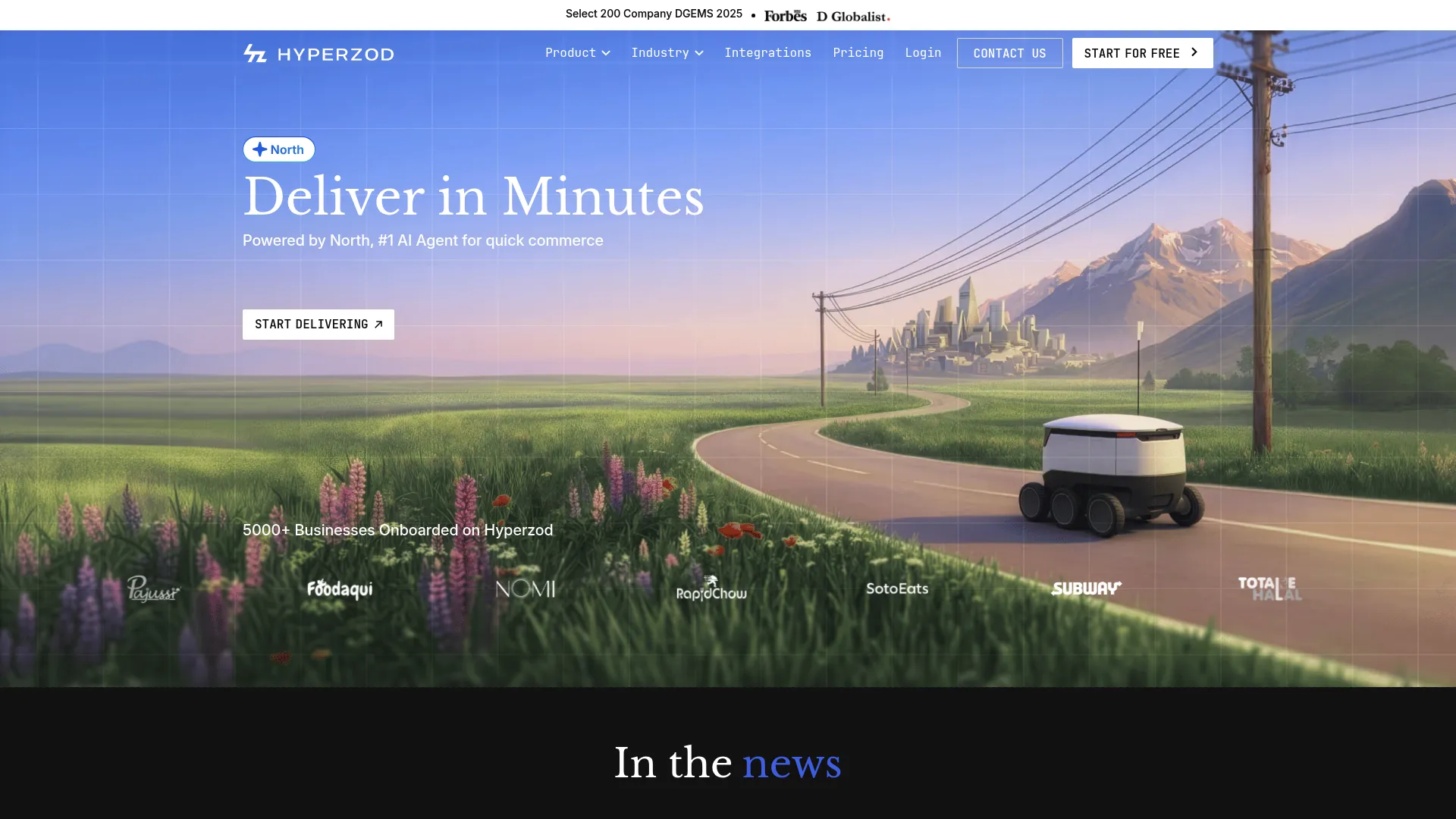1456x819 pixels.
Task: Click the START FOR FREE button
Action: click(x=1142, y=53)
